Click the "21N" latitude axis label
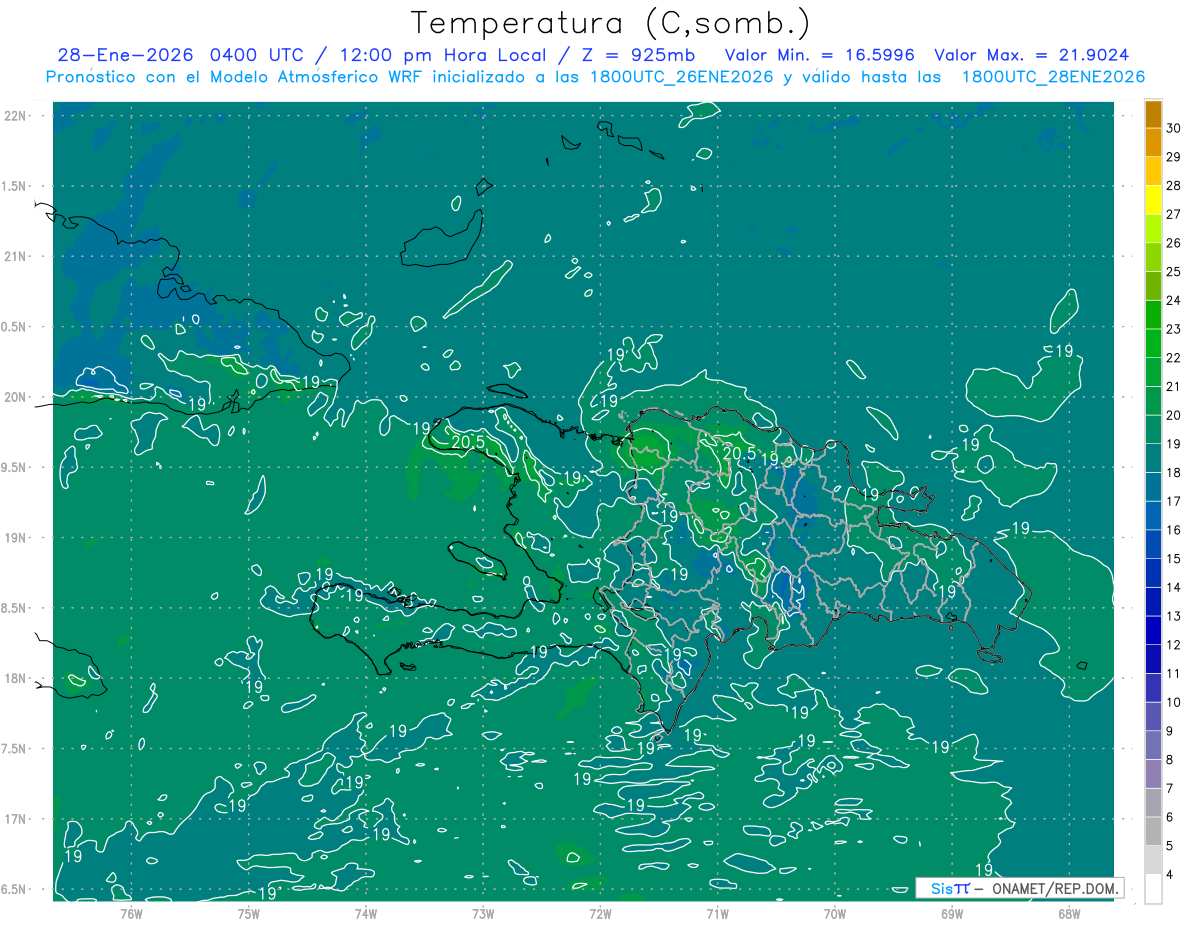Image resolution: width=1200 pixels, height=927 pixels. click(x=16, y=256)
